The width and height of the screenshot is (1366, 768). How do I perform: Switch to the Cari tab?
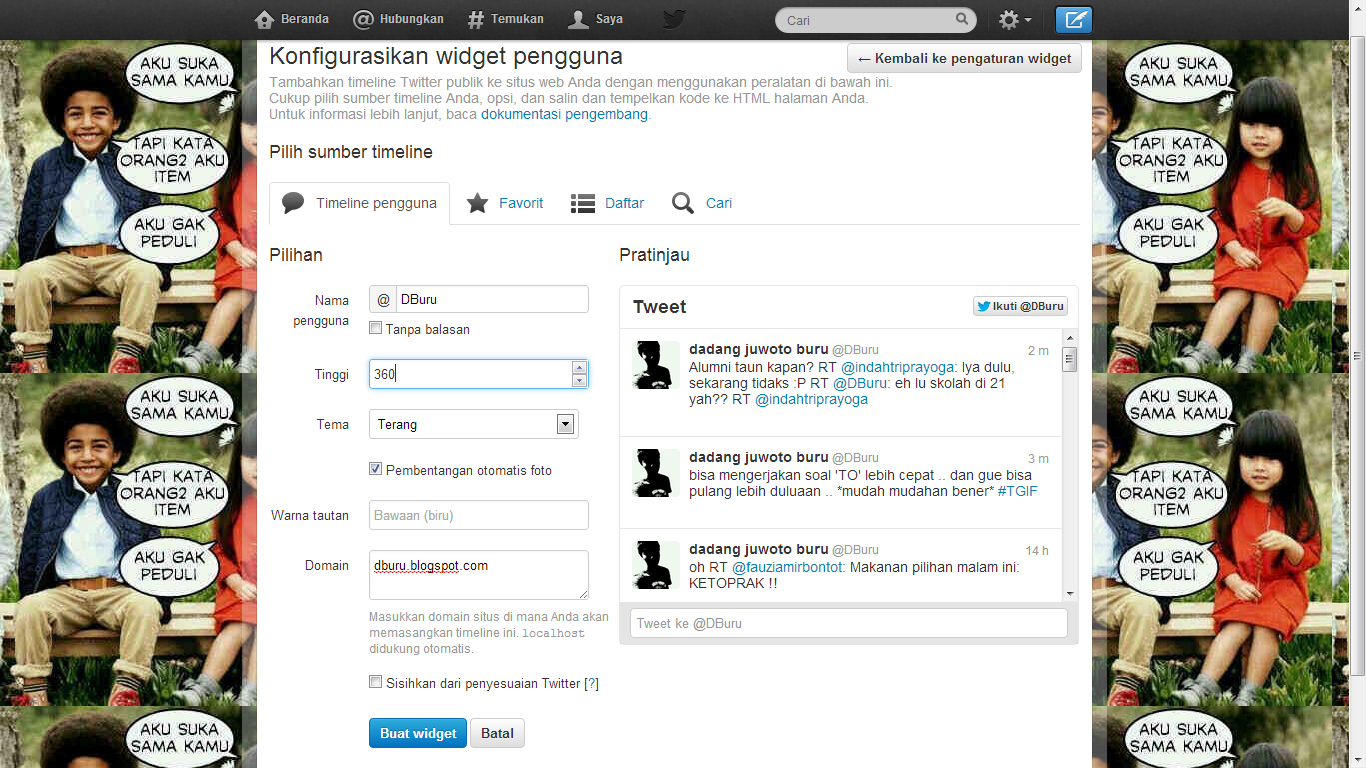(703, 203)
